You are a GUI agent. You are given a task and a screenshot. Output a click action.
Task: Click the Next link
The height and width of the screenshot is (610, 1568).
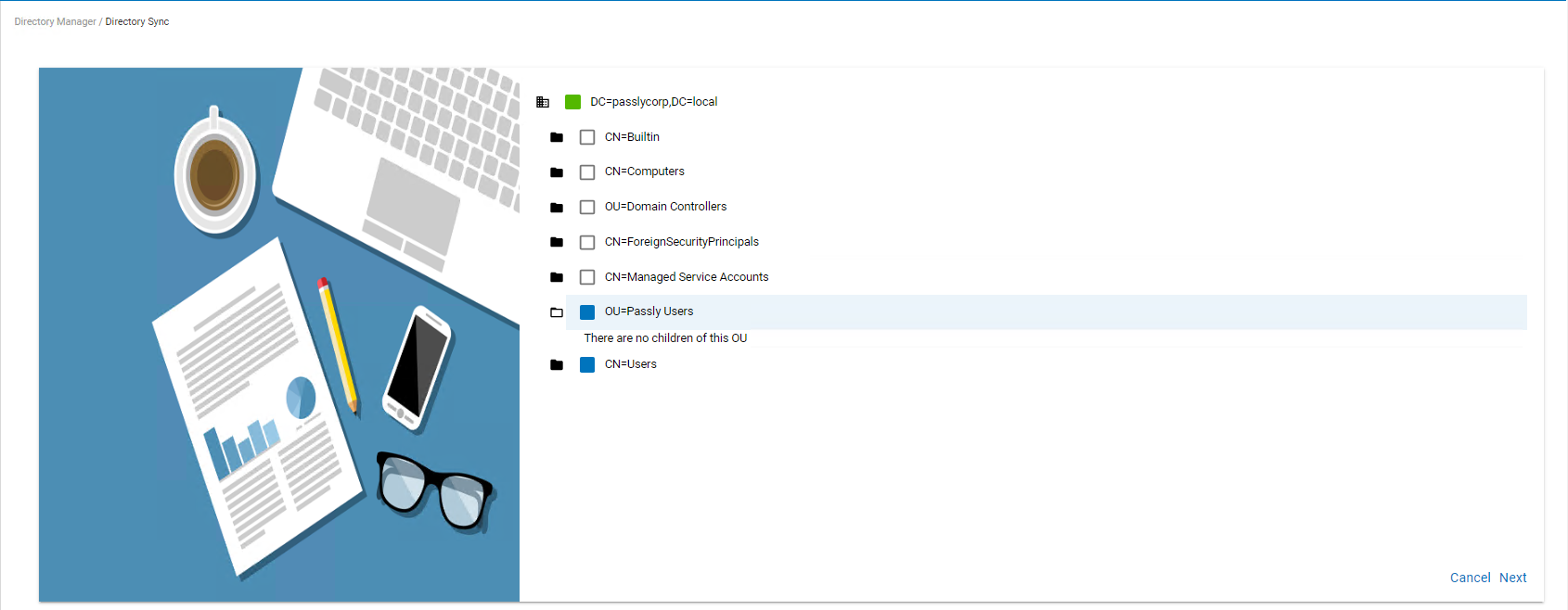[x=1513, y=578]
